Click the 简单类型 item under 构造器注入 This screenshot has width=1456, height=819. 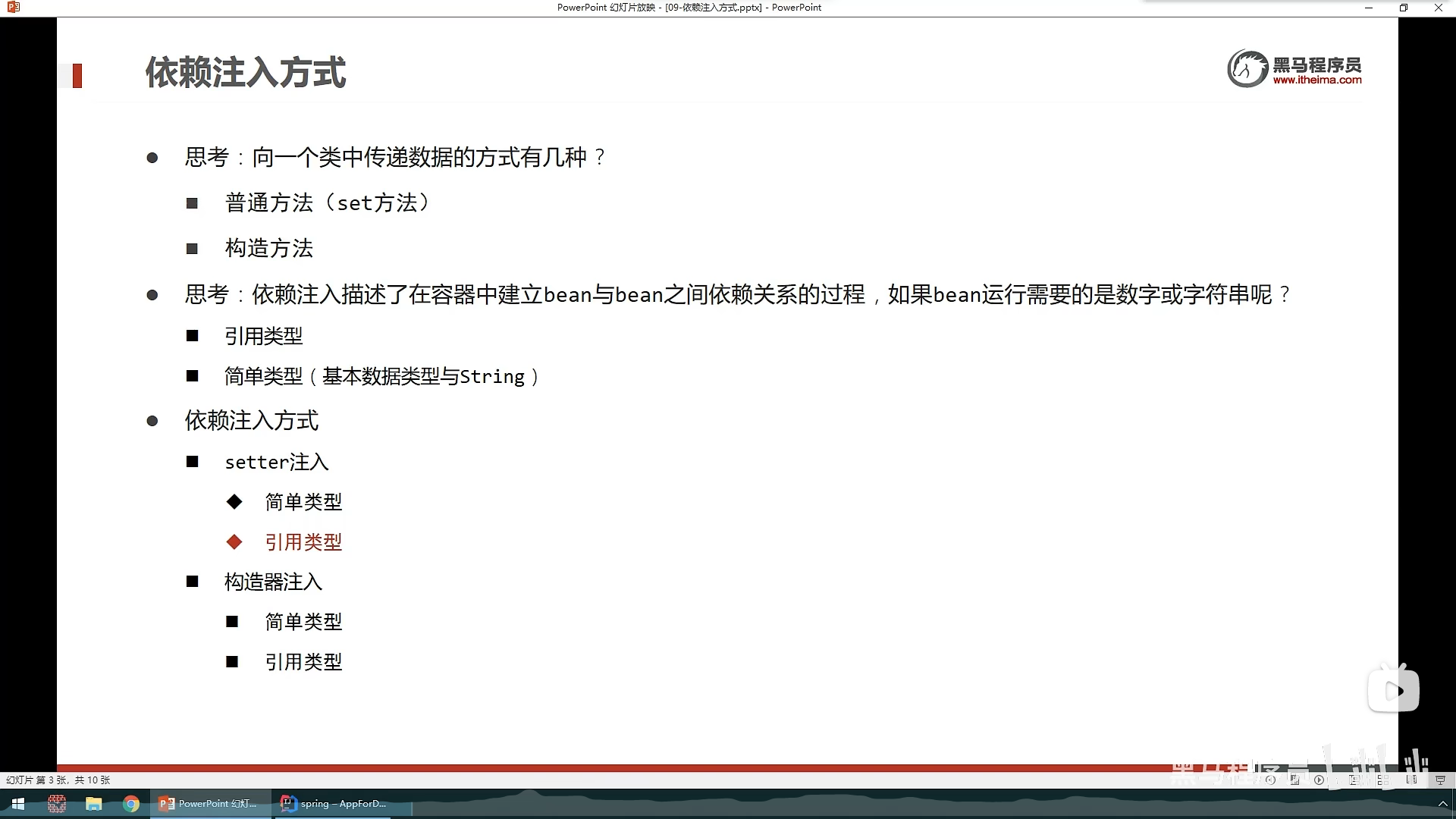(x=303, y=622)
